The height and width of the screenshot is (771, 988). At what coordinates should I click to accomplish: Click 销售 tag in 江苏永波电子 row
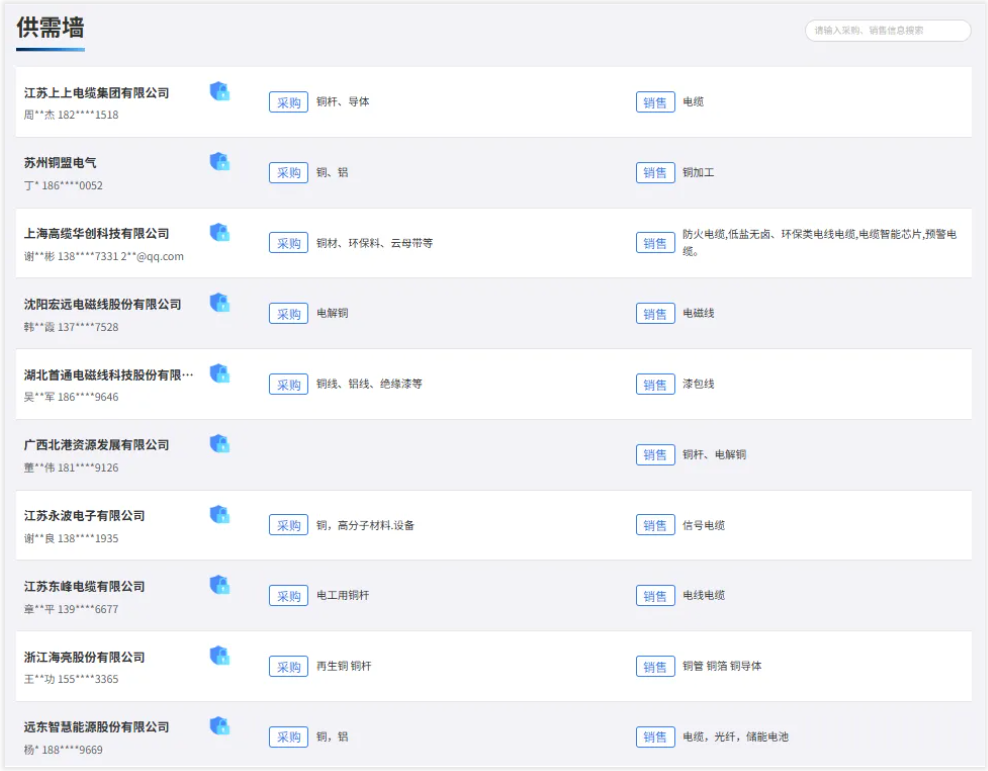[x=655, y=525]
